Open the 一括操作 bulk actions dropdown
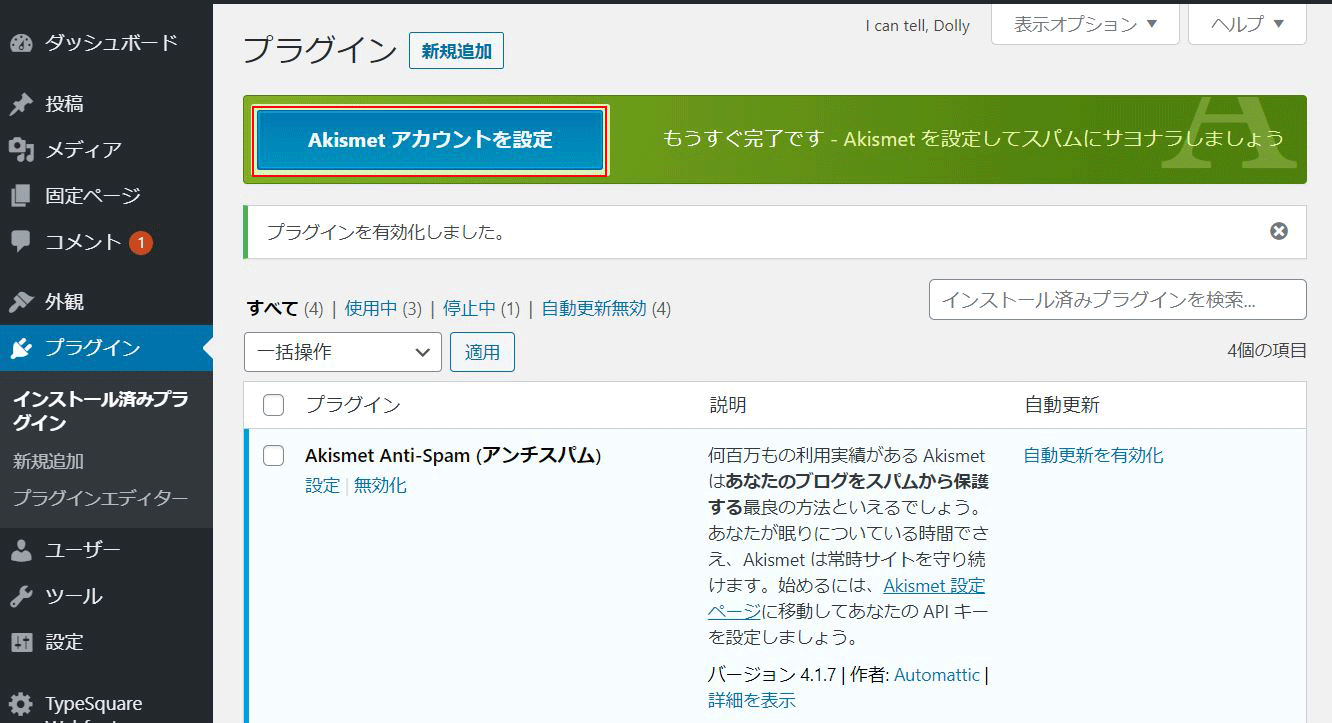The image size is (1332, 723). coord(342,352)
